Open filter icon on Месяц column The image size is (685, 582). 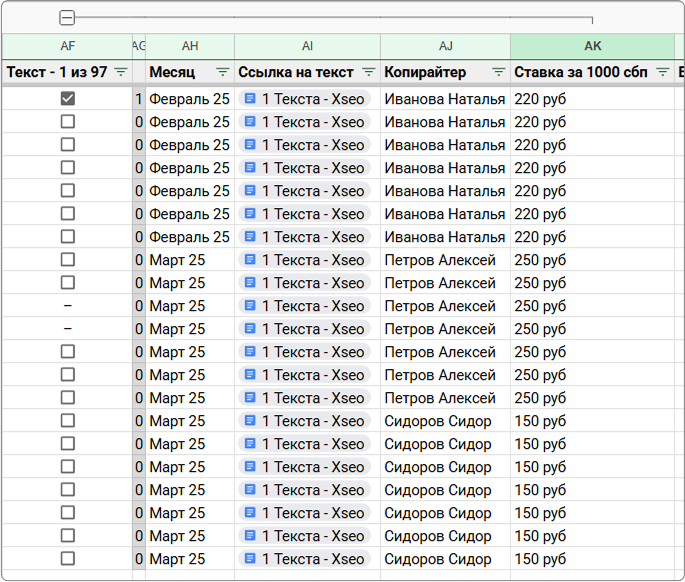click(x=223, y=72)
